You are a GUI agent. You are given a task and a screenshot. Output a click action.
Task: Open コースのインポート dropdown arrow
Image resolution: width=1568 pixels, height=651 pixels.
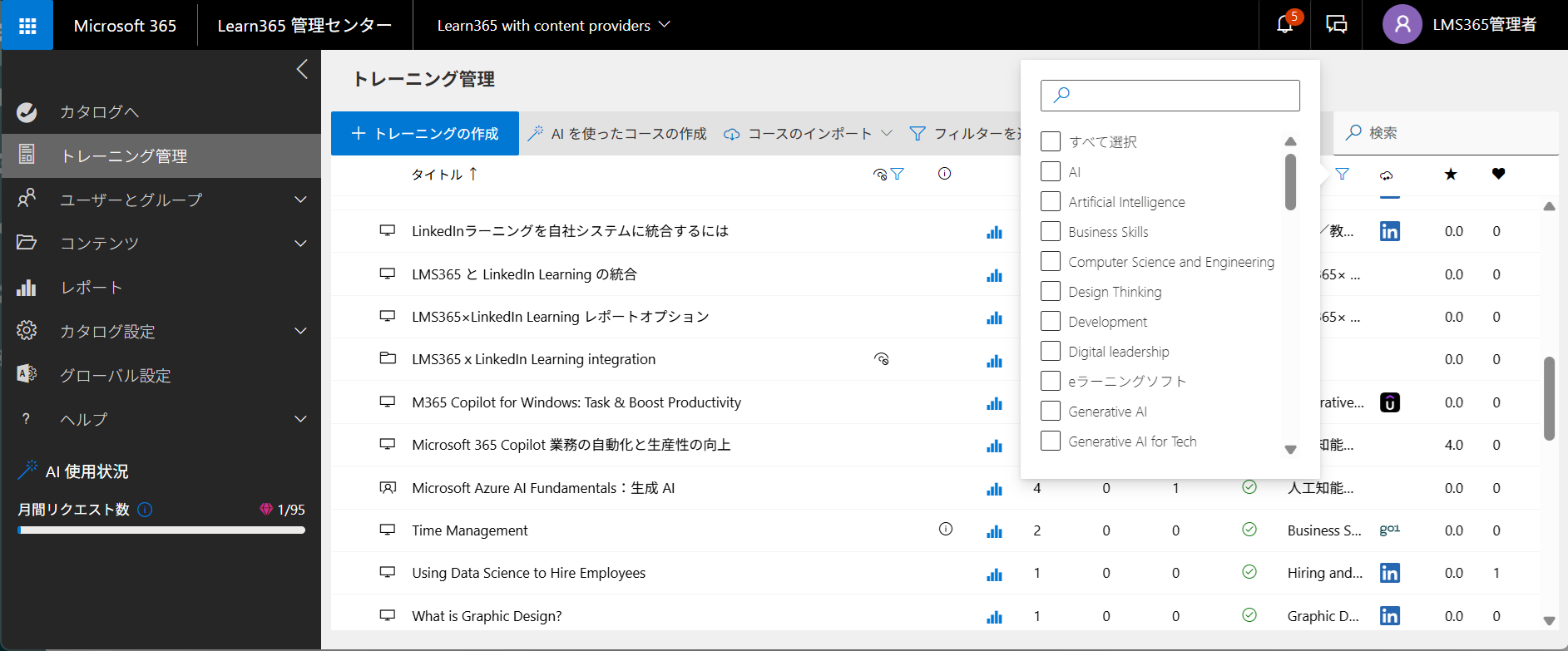tap(887, 133)
